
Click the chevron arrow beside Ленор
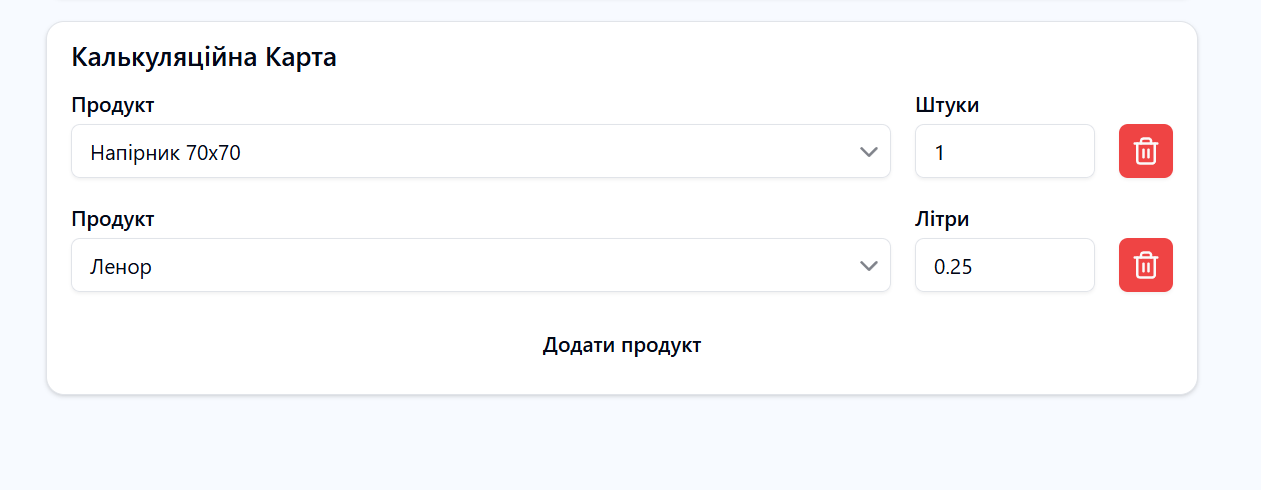coord(869,266)
